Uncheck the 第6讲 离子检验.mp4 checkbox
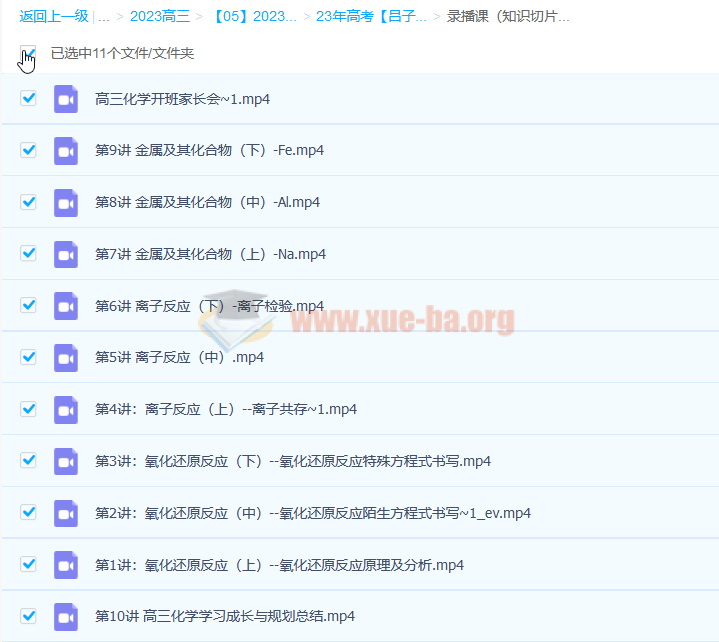The image size is (719, 642). click(x=28, y=305)
